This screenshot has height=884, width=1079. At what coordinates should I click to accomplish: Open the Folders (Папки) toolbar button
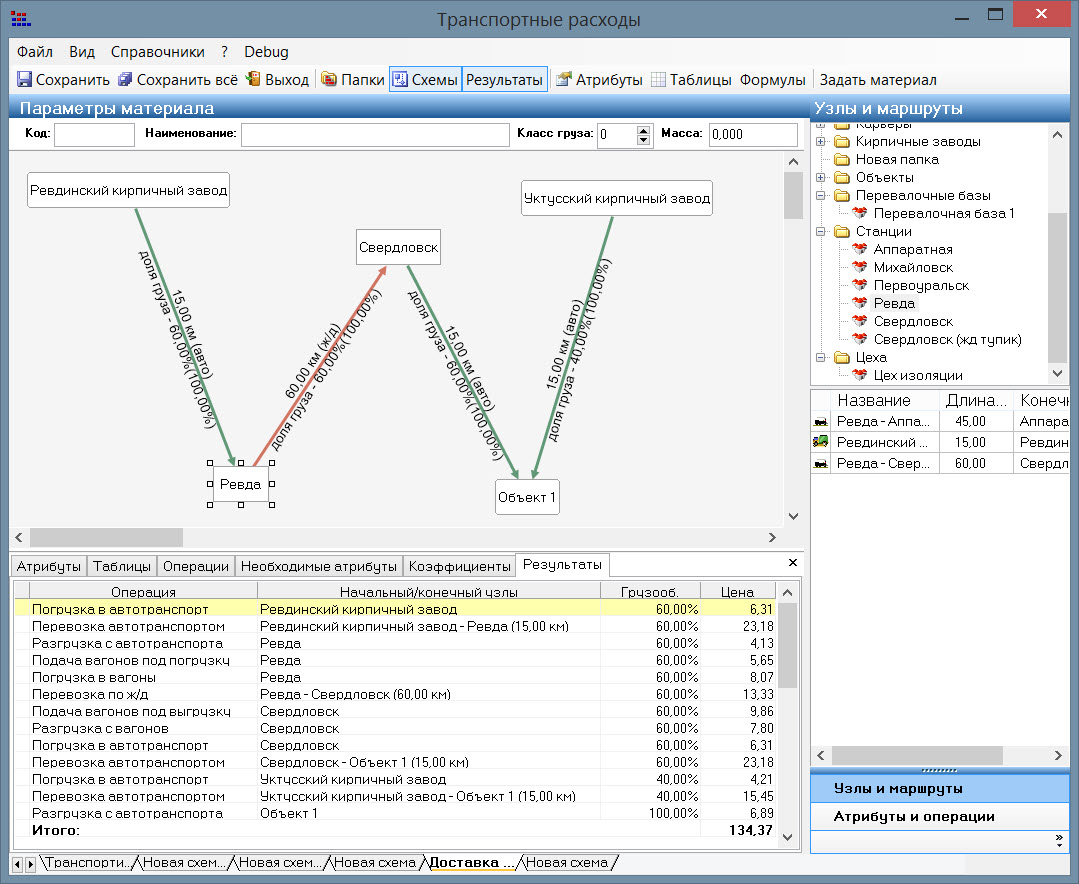tap(352, 80)
